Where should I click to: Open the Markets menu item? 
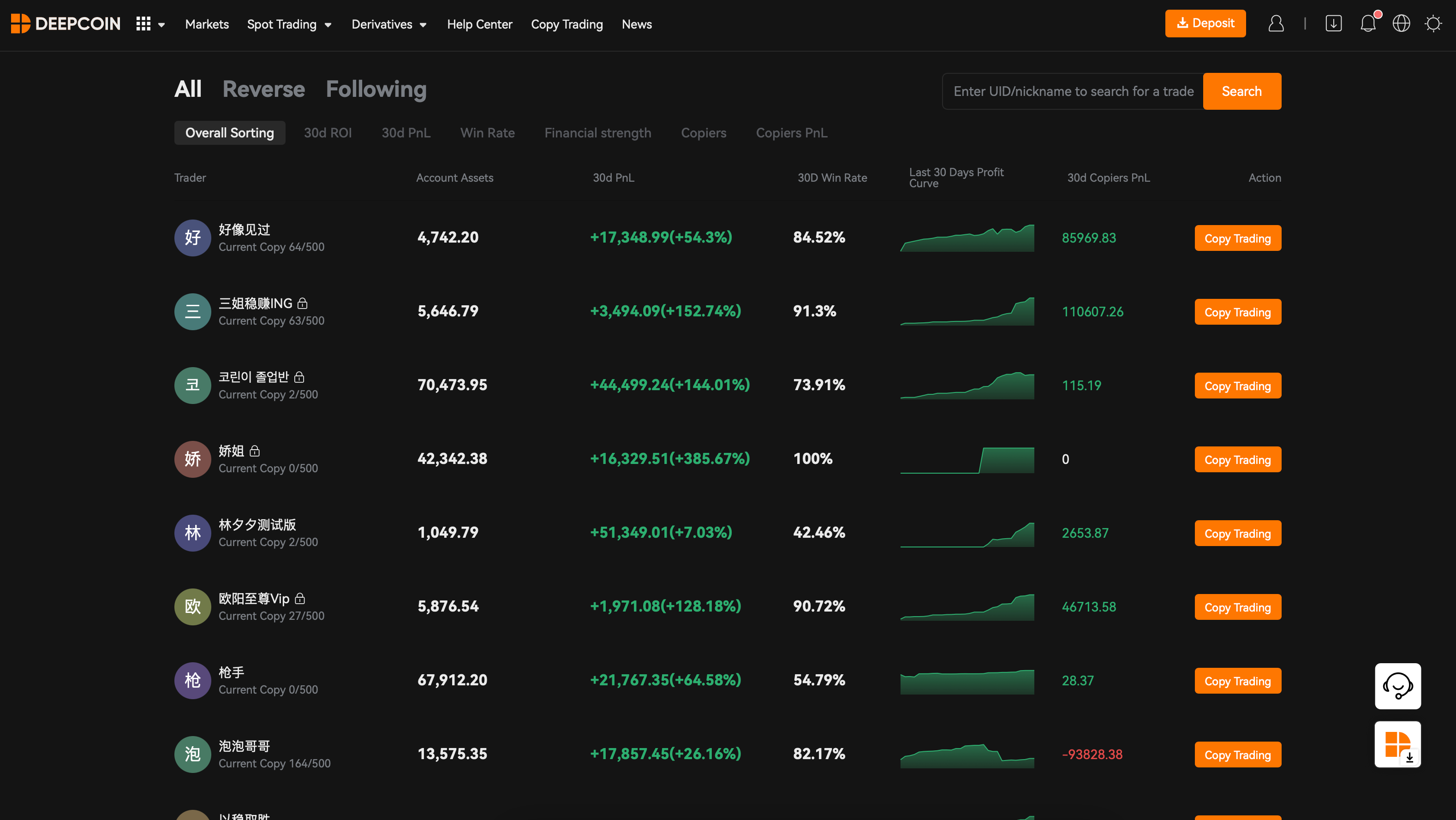207,24
